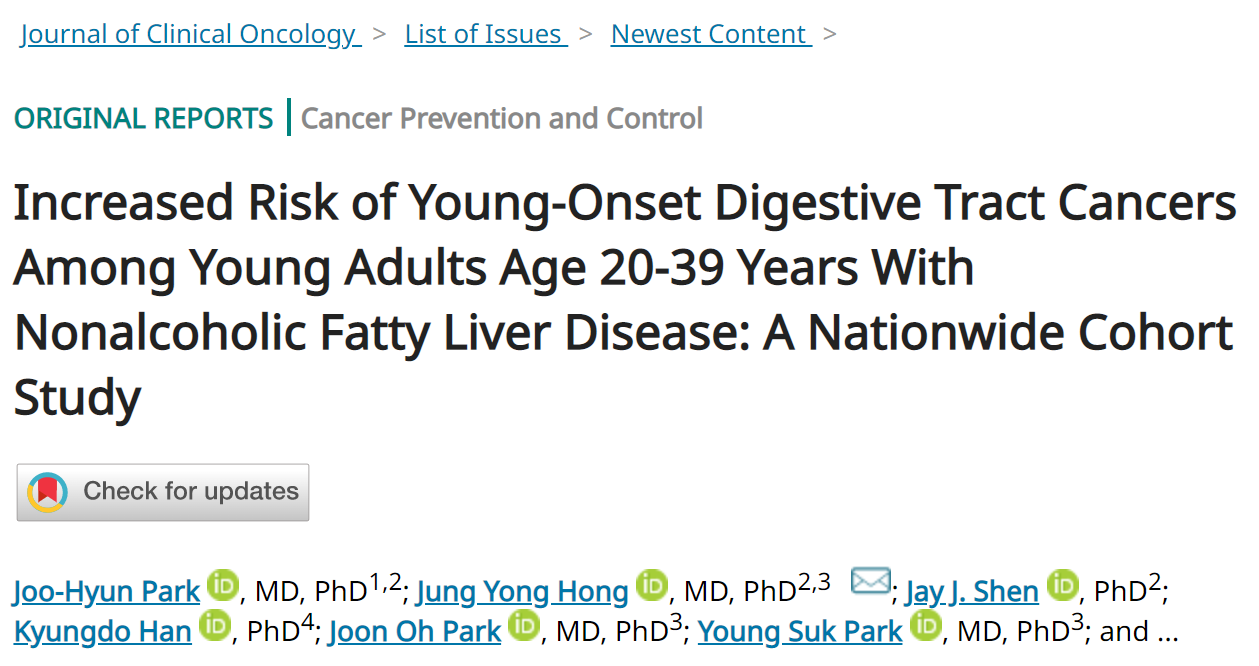Screen dimensions: 1259x666
Task: Open author link Joo-Hyun Park
Action: [107, 591]
